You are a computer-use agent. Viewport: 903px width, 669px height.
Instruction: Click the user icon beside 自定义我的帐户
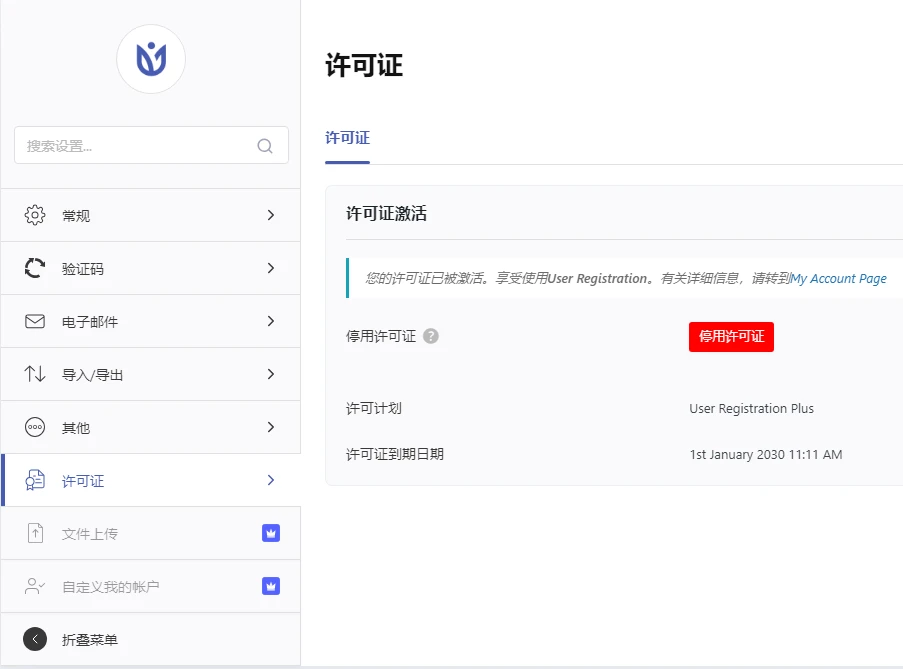[x=34, y=585]
